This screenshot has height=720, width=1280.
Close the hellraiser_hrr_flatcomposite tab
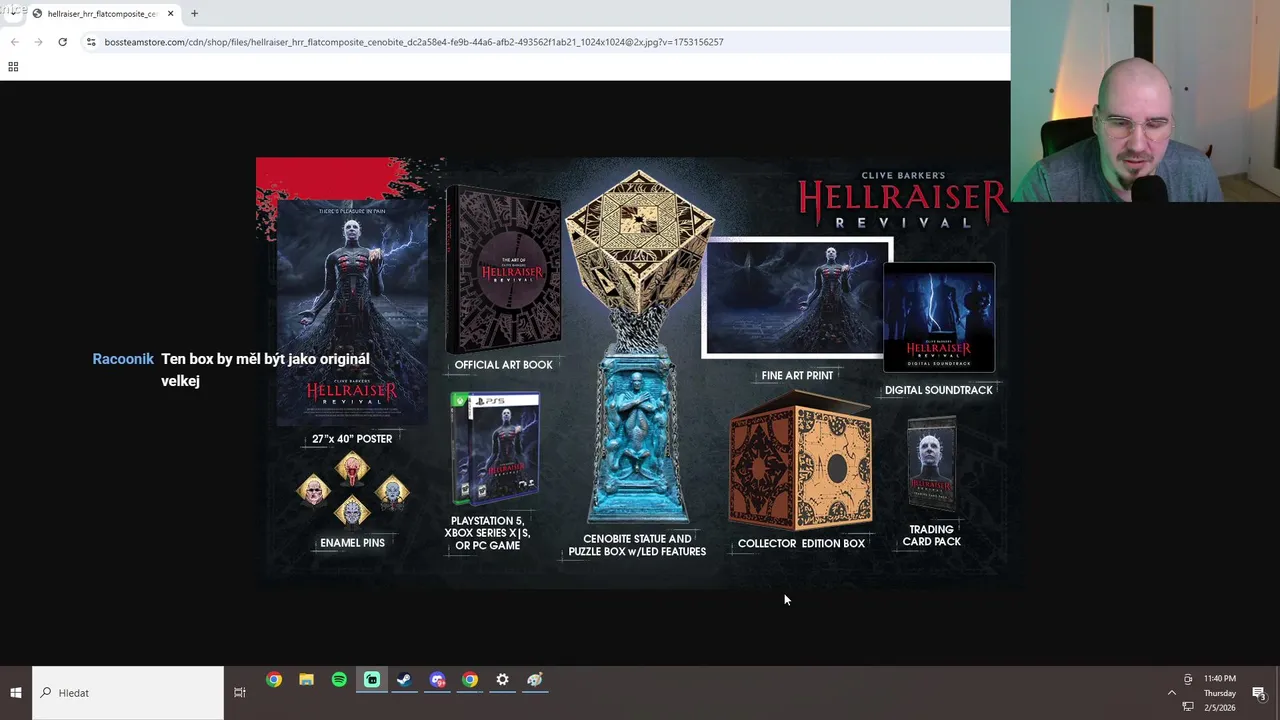coord(170,13)
